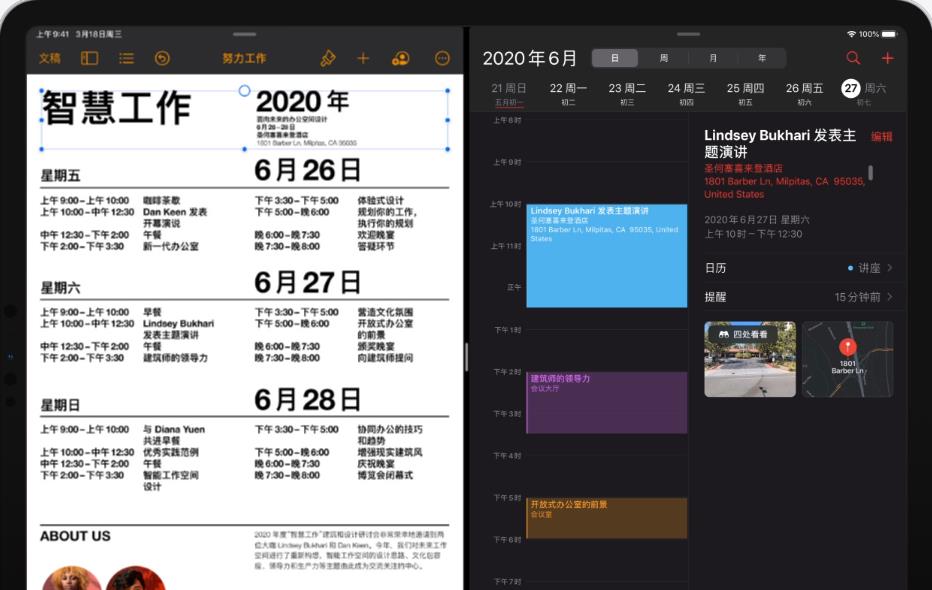Tap the red search icon in Calendar

[x=853, y=58]
